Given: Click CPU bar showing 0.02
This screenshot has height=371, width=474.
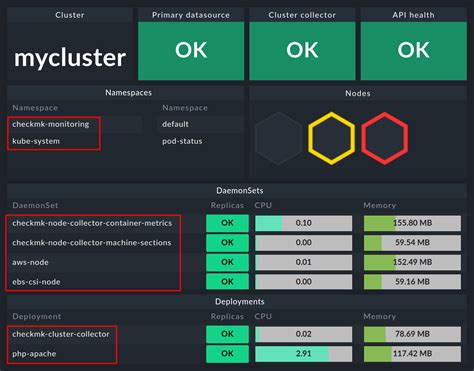Looking at the screenshot, I should click(x=304, y=334).
